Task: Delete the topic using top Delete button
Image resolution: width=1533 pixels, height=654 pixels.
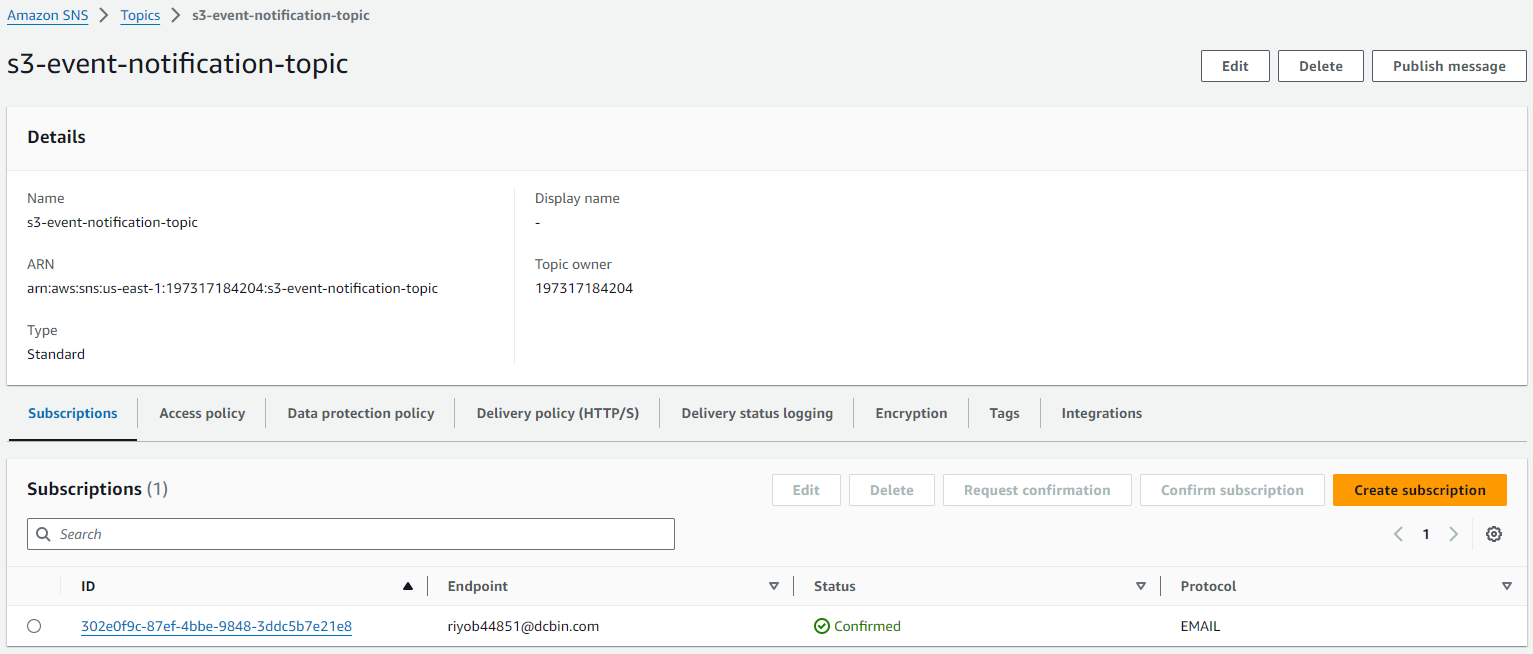Action: click(x=1320, y=66)
